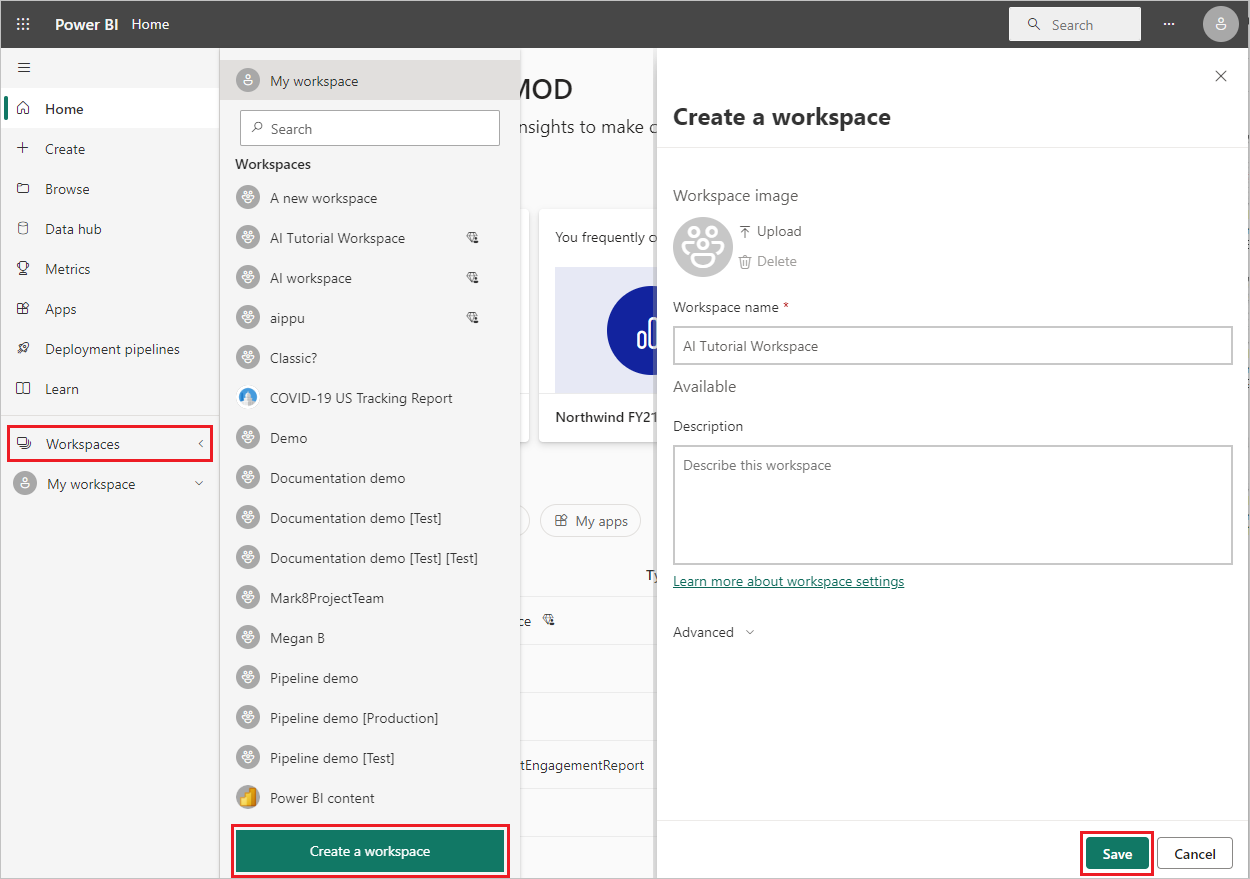The image size is (1250, 879).
Task: Click the Create a workspace button
Action: click(370, 851)
